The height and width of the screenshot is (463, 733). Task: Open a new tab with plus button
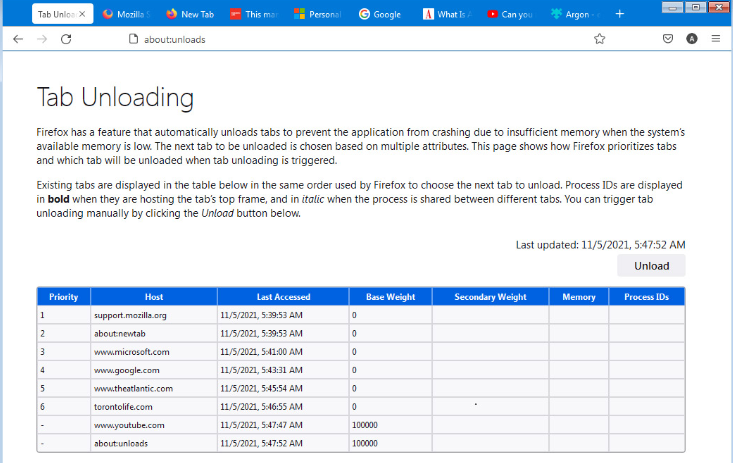pyautogui.click(x=619, y=14)
